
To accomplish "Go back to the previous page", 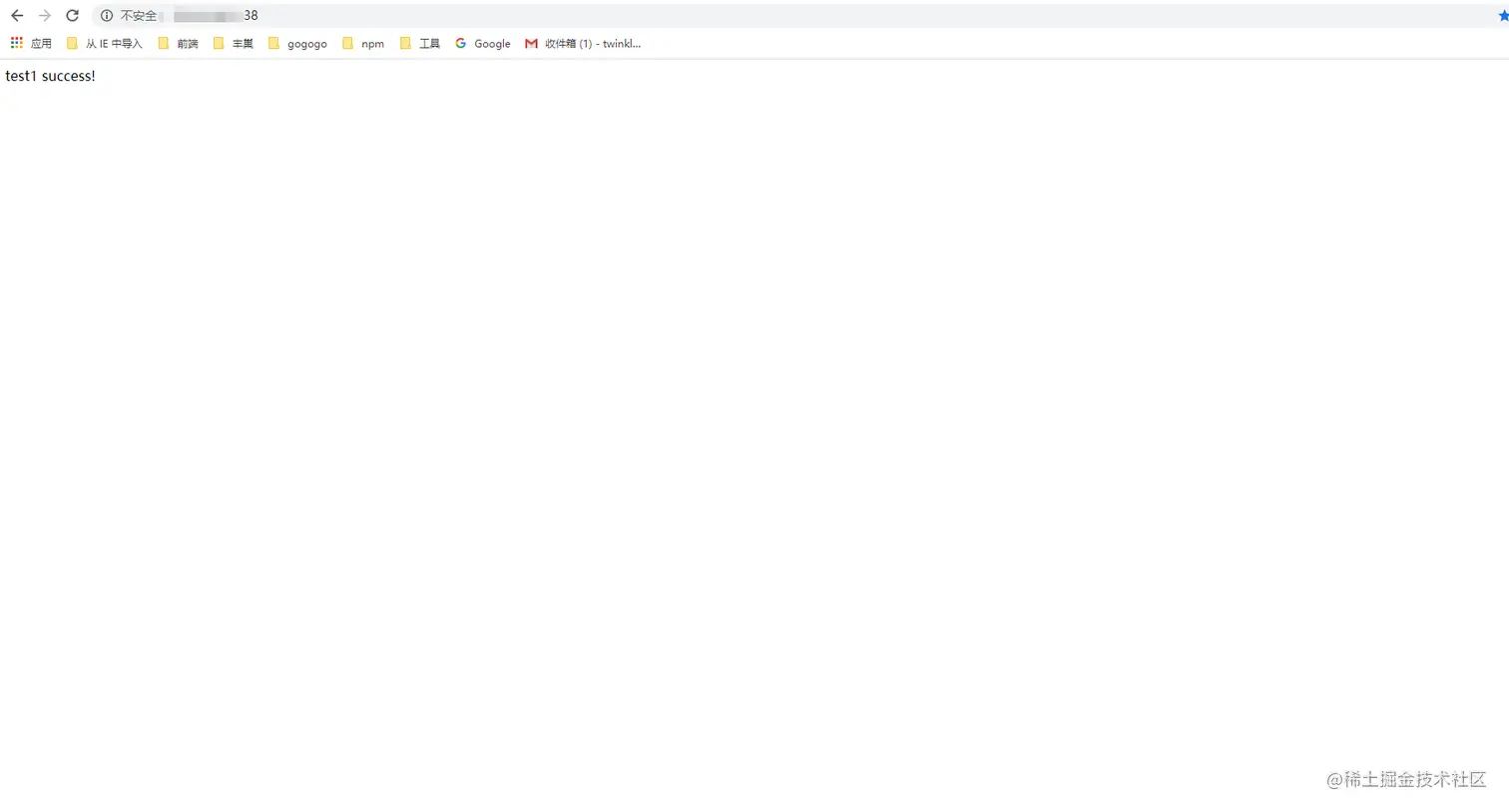I will coord(17,16).
